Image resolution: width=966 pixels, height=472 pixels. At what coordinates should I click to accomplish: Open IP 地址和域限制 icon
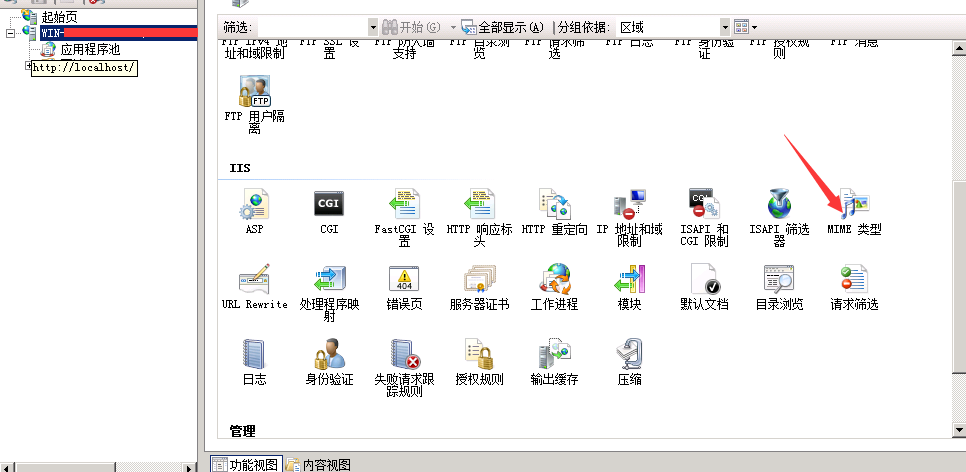click(629, 204)
